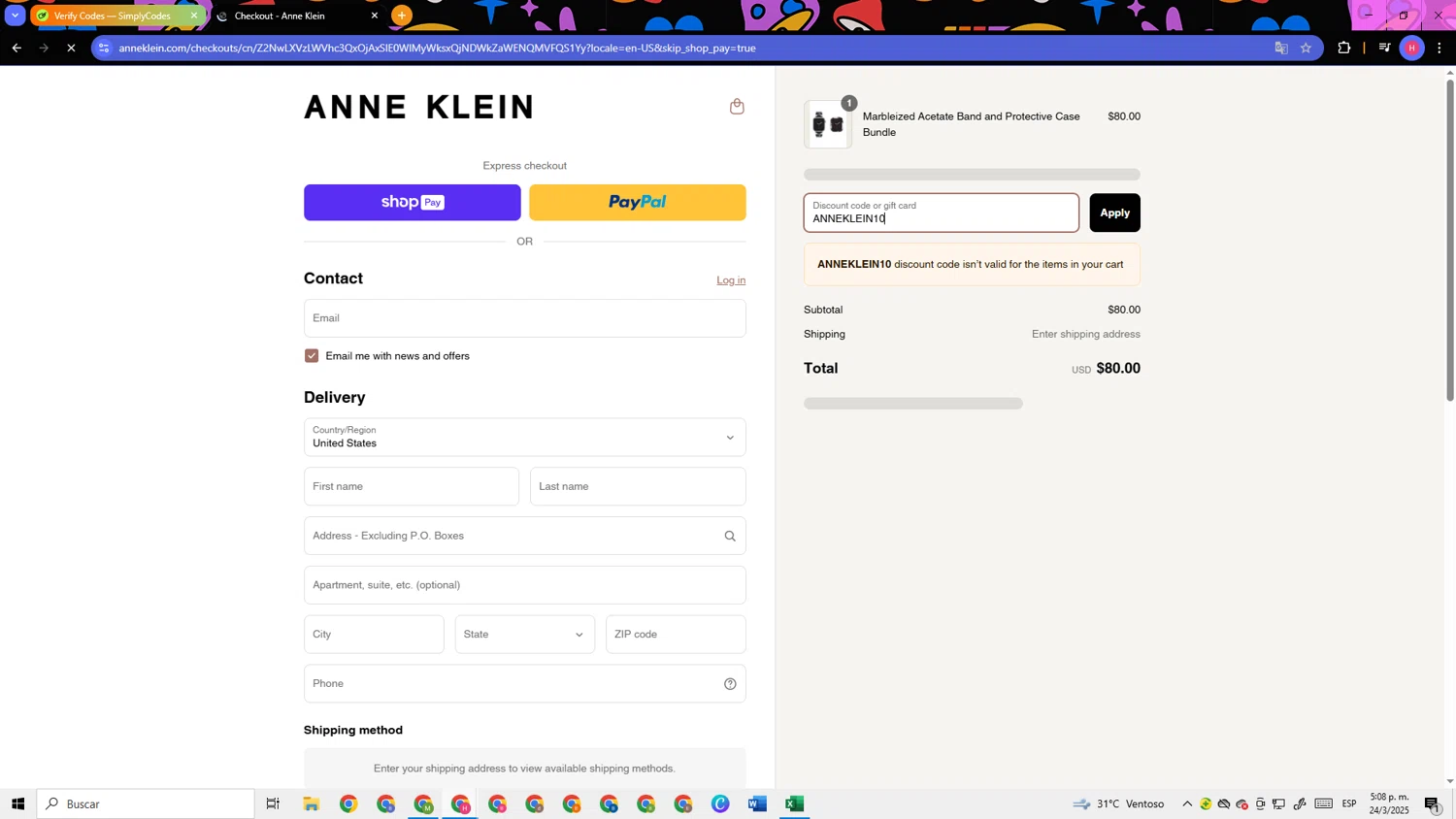Open the State dropdown
The height and width of the screenshot is (819, 1456).
[525, 635]
